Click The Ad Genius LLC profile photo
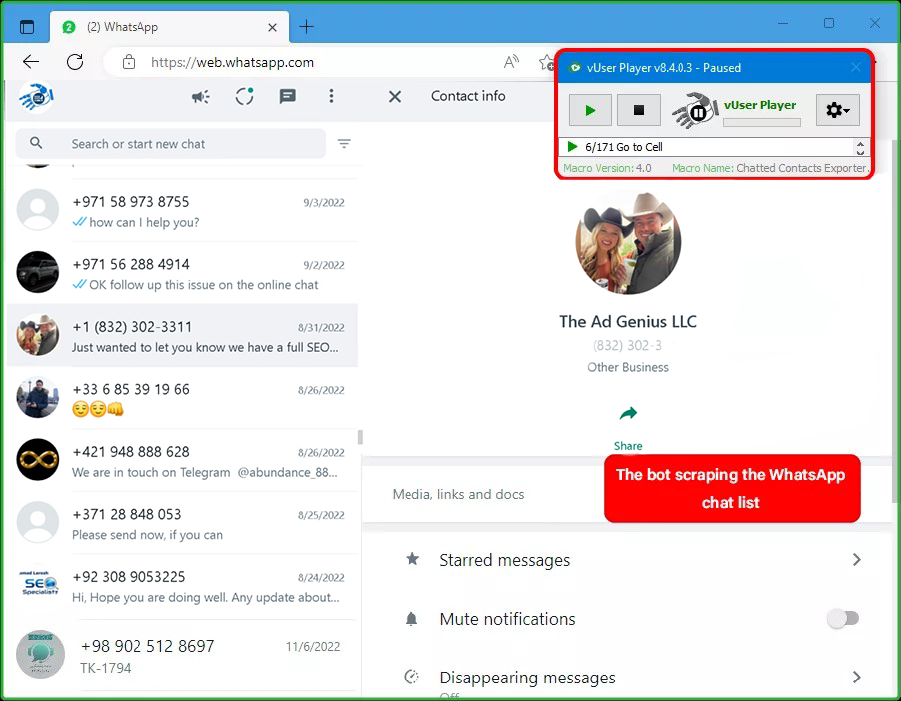 click(x=628, y=242)
